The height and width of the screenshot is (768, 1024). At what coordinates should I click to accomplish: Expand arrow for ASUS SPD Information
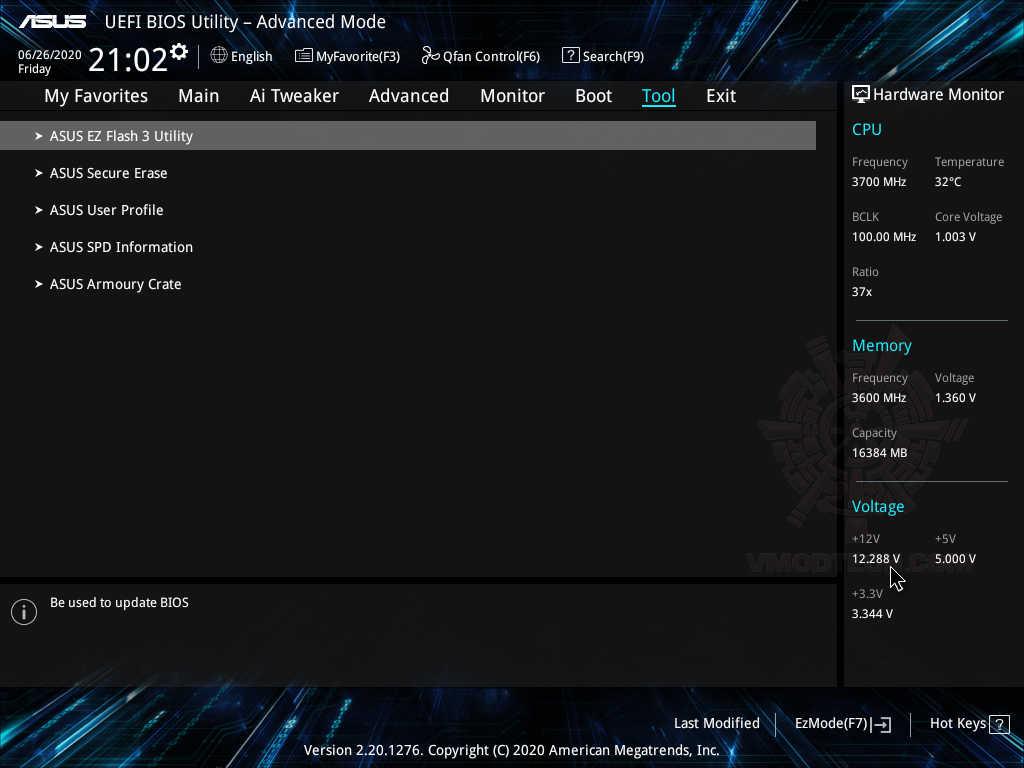[39, 247]
